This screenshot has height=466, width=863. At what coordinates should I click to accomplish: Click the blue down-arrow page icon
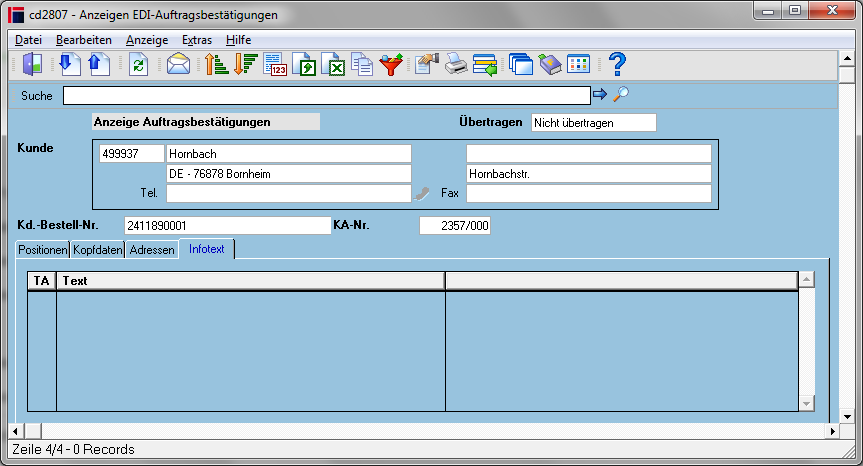[x=69, y=64]
